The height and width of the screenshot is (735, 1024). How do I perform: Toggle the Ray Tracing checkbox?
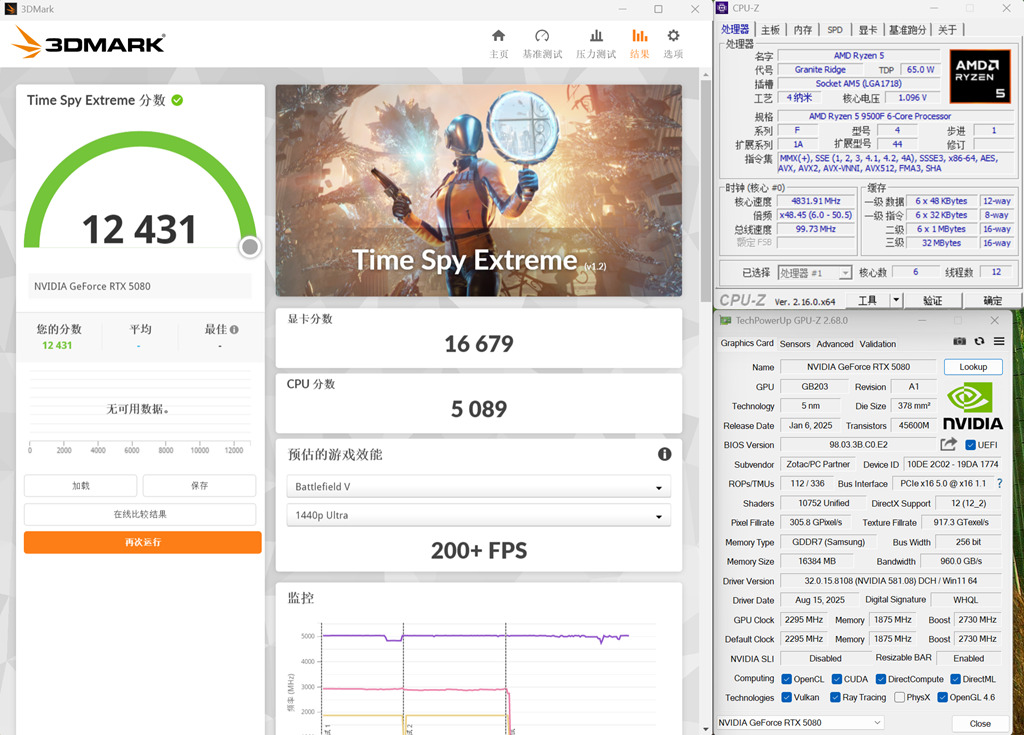point(836,698)
